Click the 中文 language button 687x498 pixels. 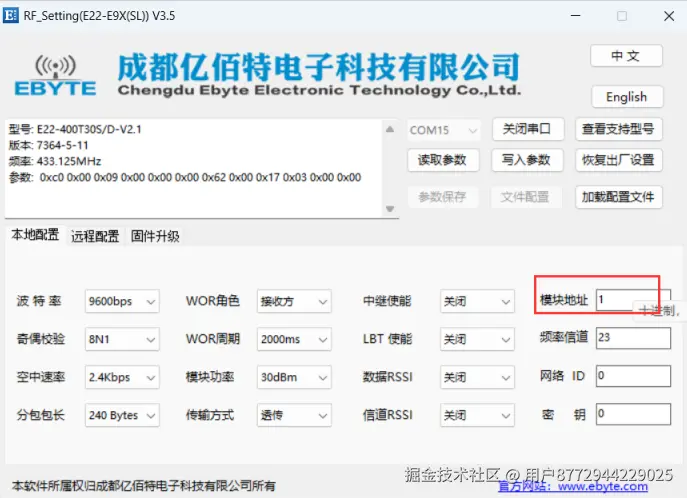tap(626, 56)
